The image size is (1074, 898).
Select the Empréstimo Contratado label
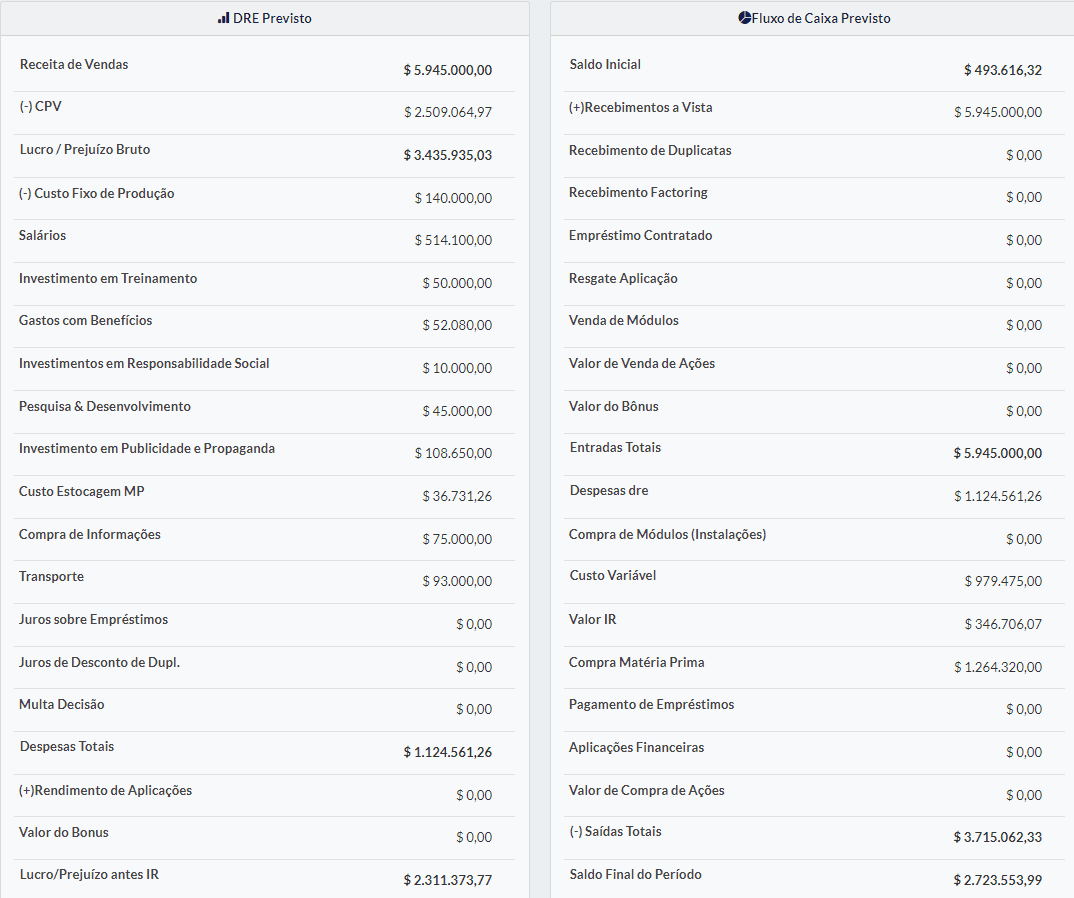click(x=640, y=236)
